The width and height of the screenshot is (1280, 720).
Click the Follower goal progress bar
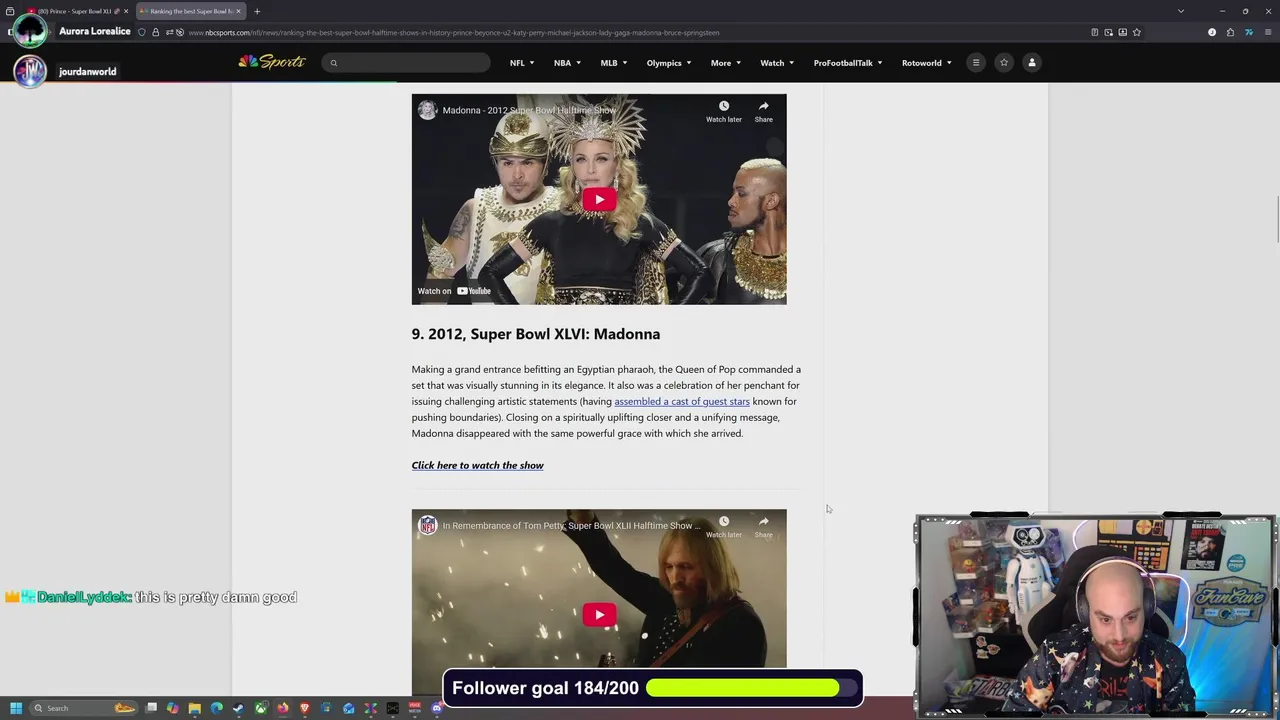tap(751, 688)
